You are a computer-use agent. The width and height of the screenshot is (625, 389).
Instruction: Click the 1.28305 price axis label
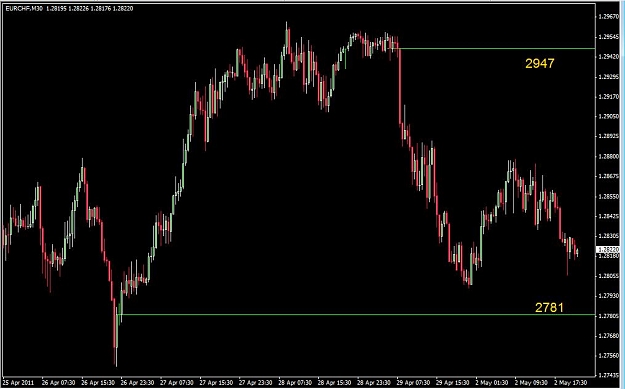click(609, 236)
